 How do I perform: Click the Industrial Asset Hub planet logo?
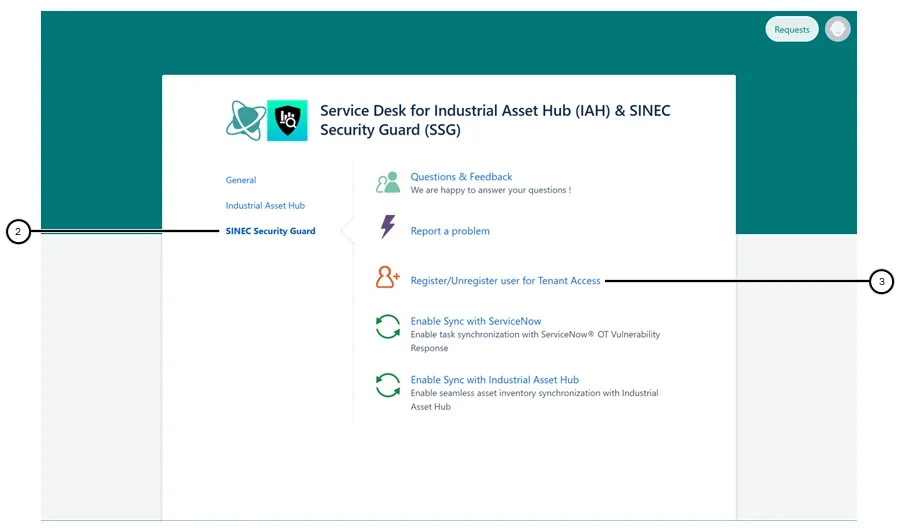[x=245, y=120]
